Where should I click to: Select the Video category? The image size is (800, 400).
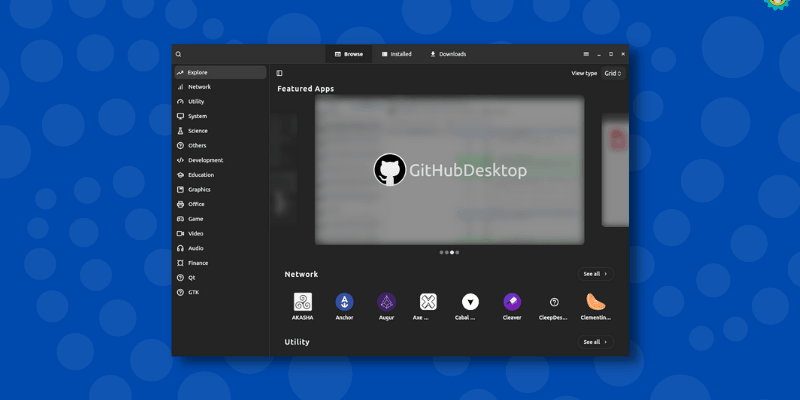pos(220,234)
